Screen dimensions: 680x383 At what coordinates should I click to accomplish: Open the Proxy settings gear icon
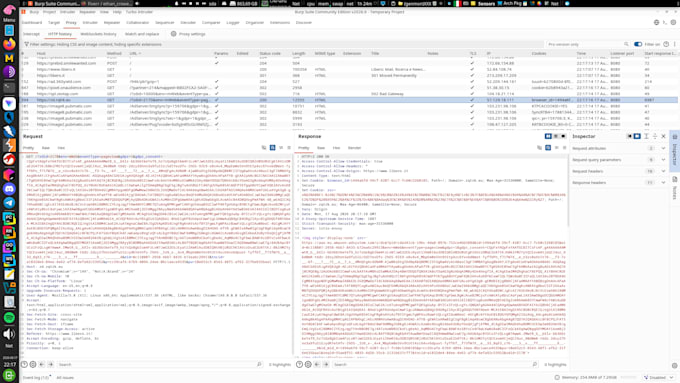(173, 34)
